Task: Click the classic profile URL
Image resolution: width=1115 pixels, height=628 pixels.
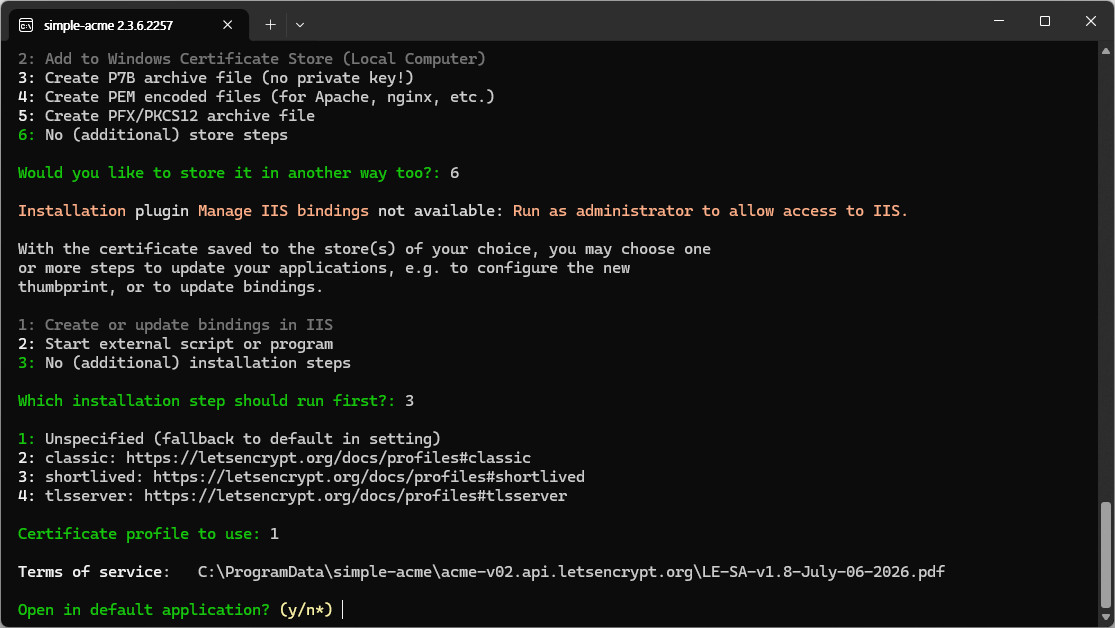Action: click(328, 458)
